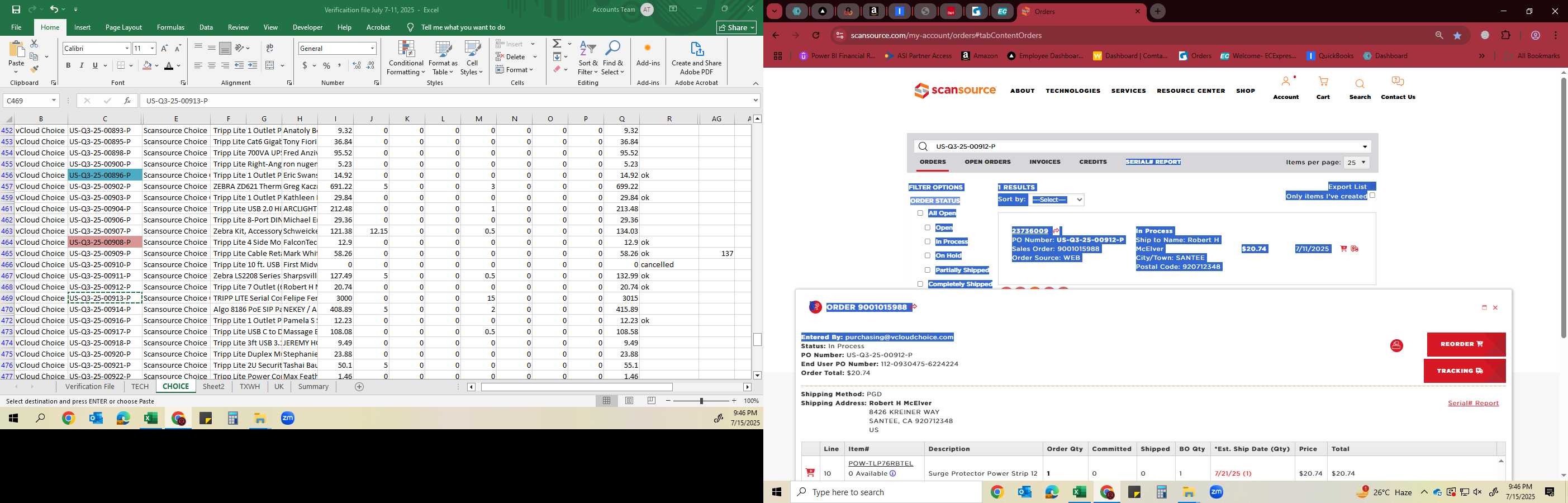Open the General number format dropdown

(372, 48)
